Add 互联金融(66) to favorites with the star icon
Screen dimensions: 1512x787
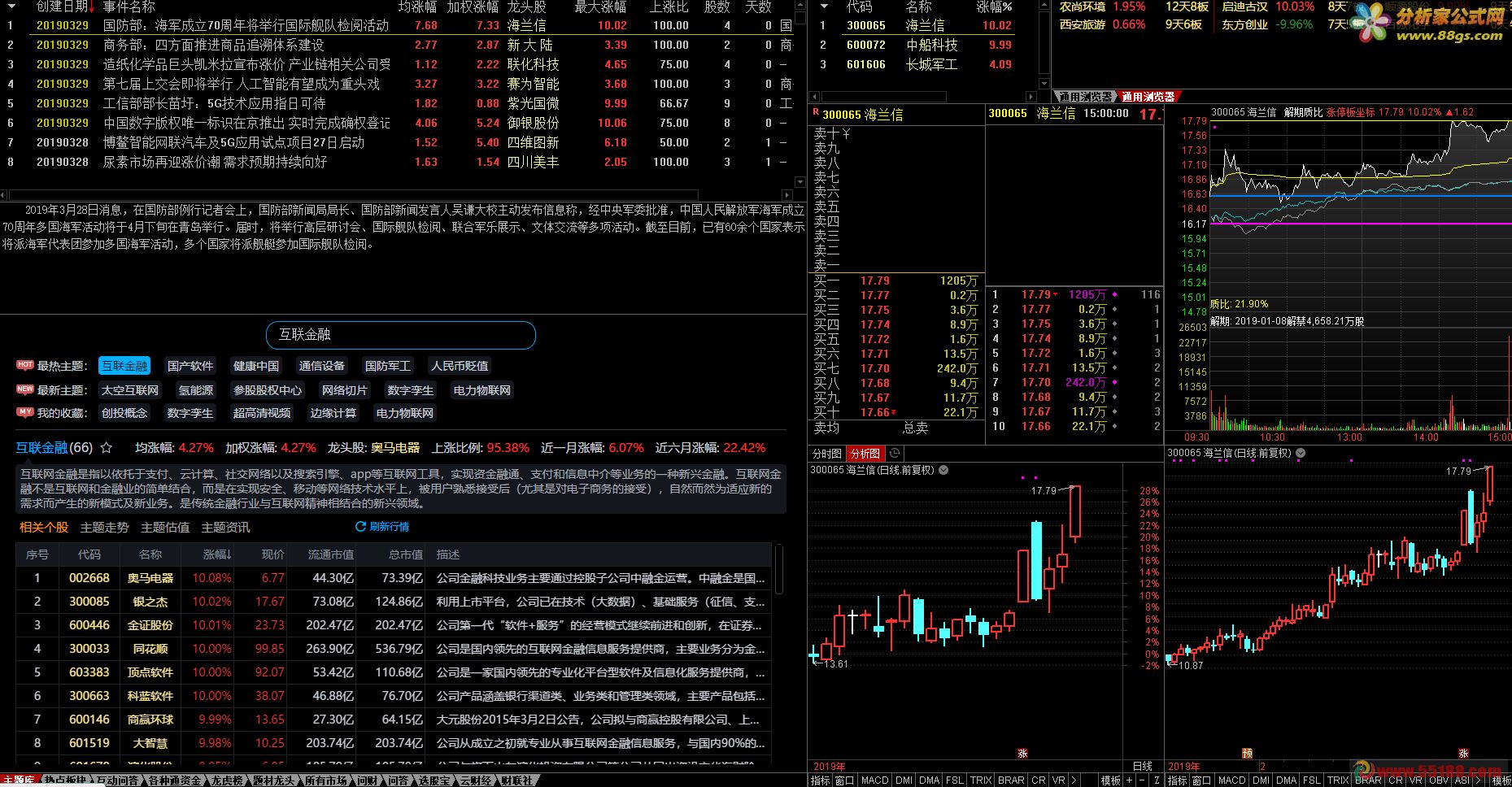pyautogui.click(x=107, y=448)
